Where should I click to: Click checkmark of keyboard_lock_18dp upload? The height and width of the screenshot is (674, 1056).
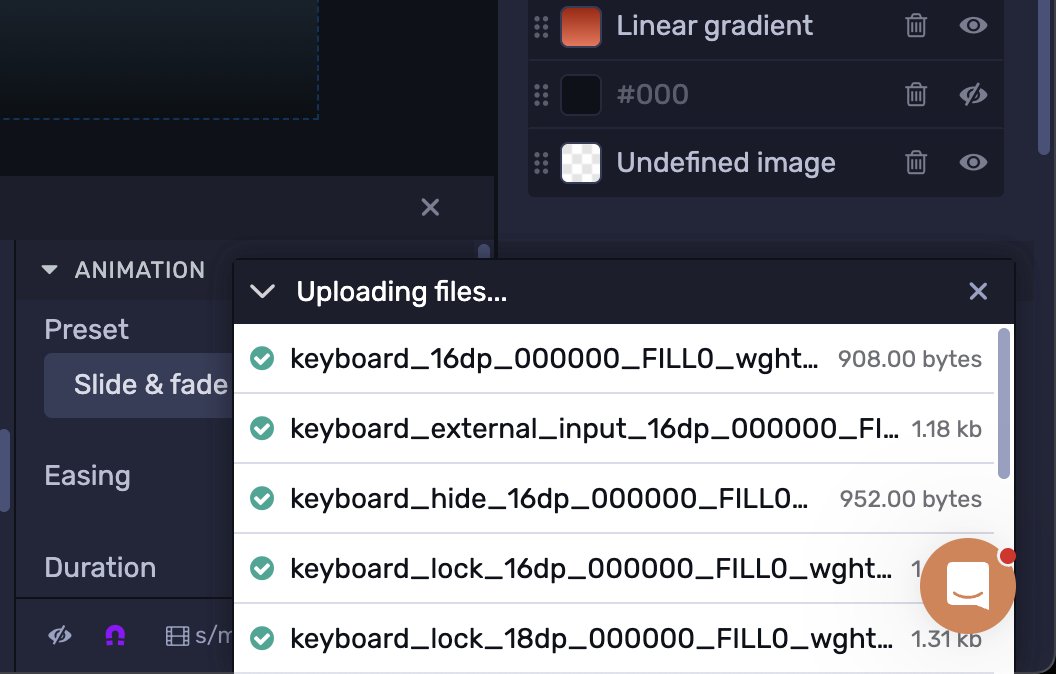pyautogui.click(x=262, y=638)
